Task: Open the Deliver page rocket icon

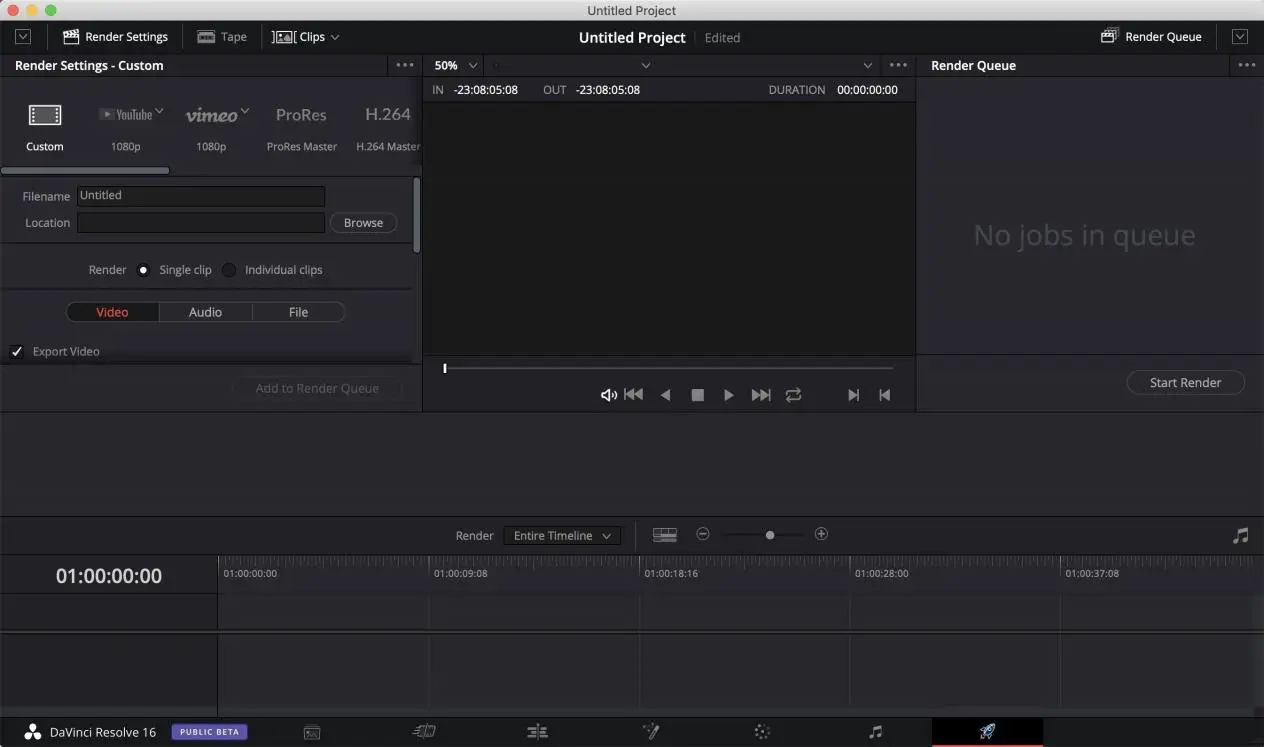Action: click(986, 732)
